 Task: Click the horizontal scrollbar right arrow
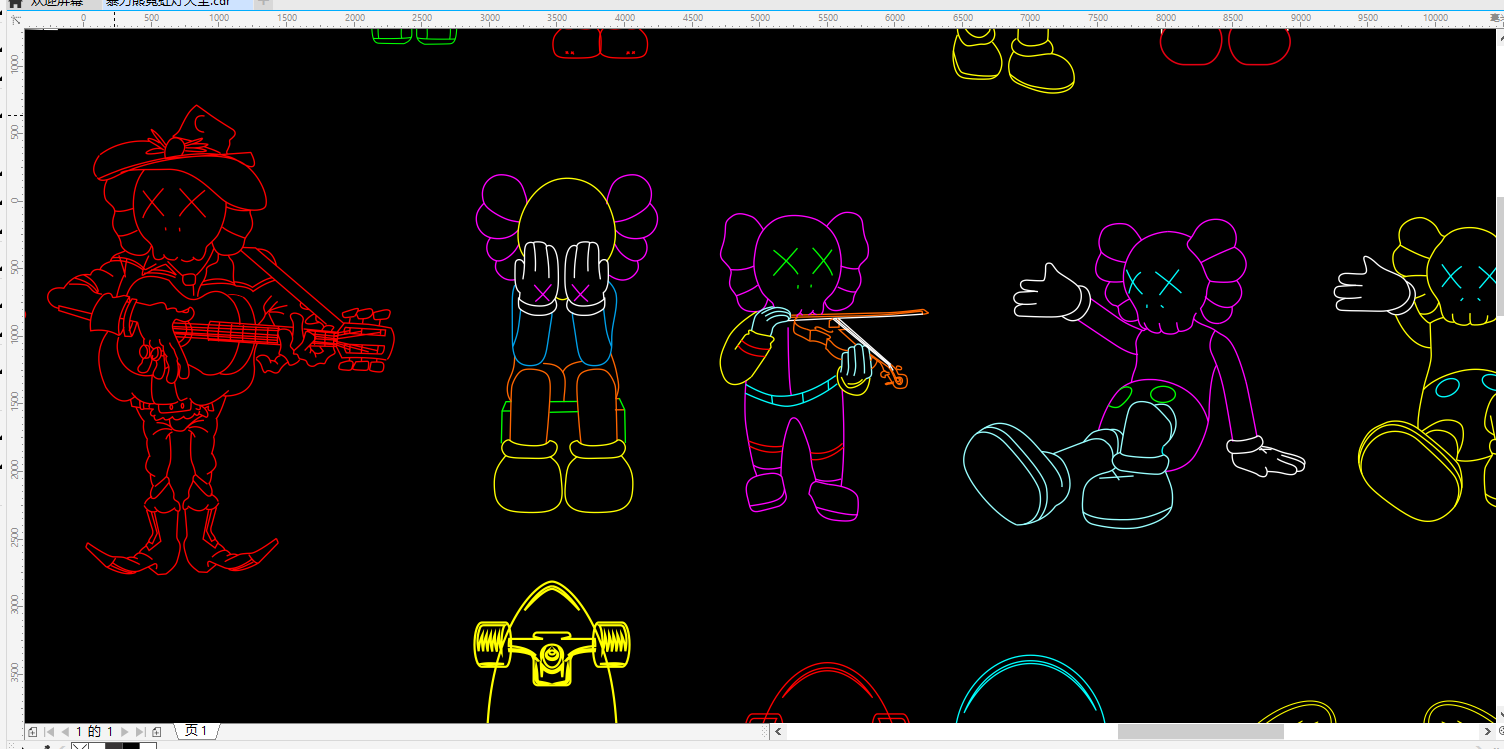click(x=1487, y=732)
